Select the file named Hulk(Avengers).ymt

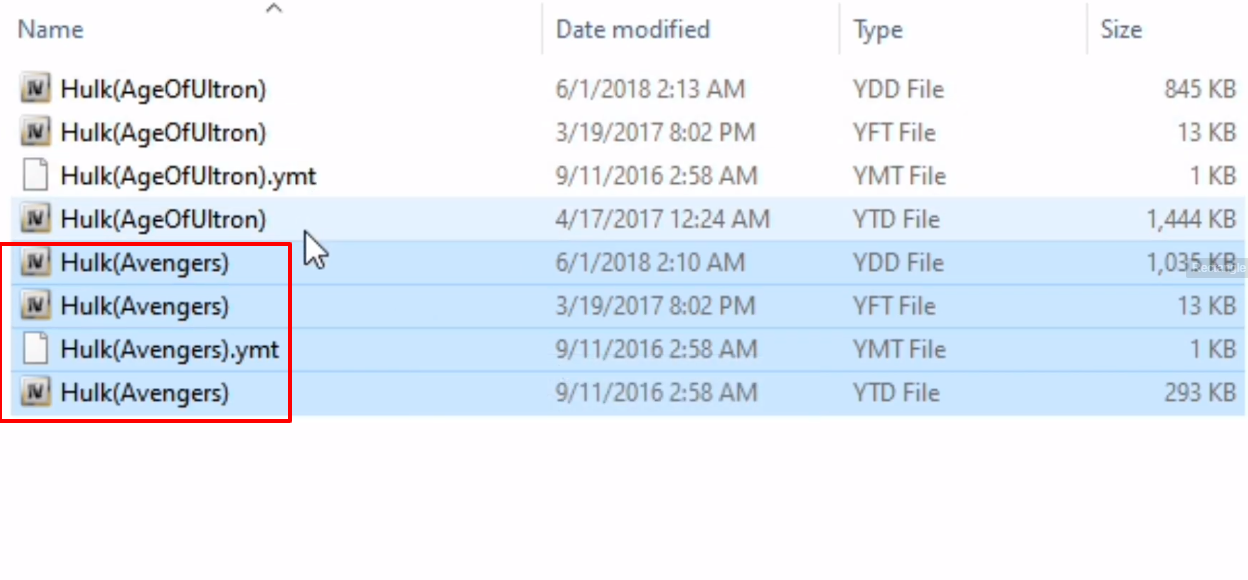170,349
